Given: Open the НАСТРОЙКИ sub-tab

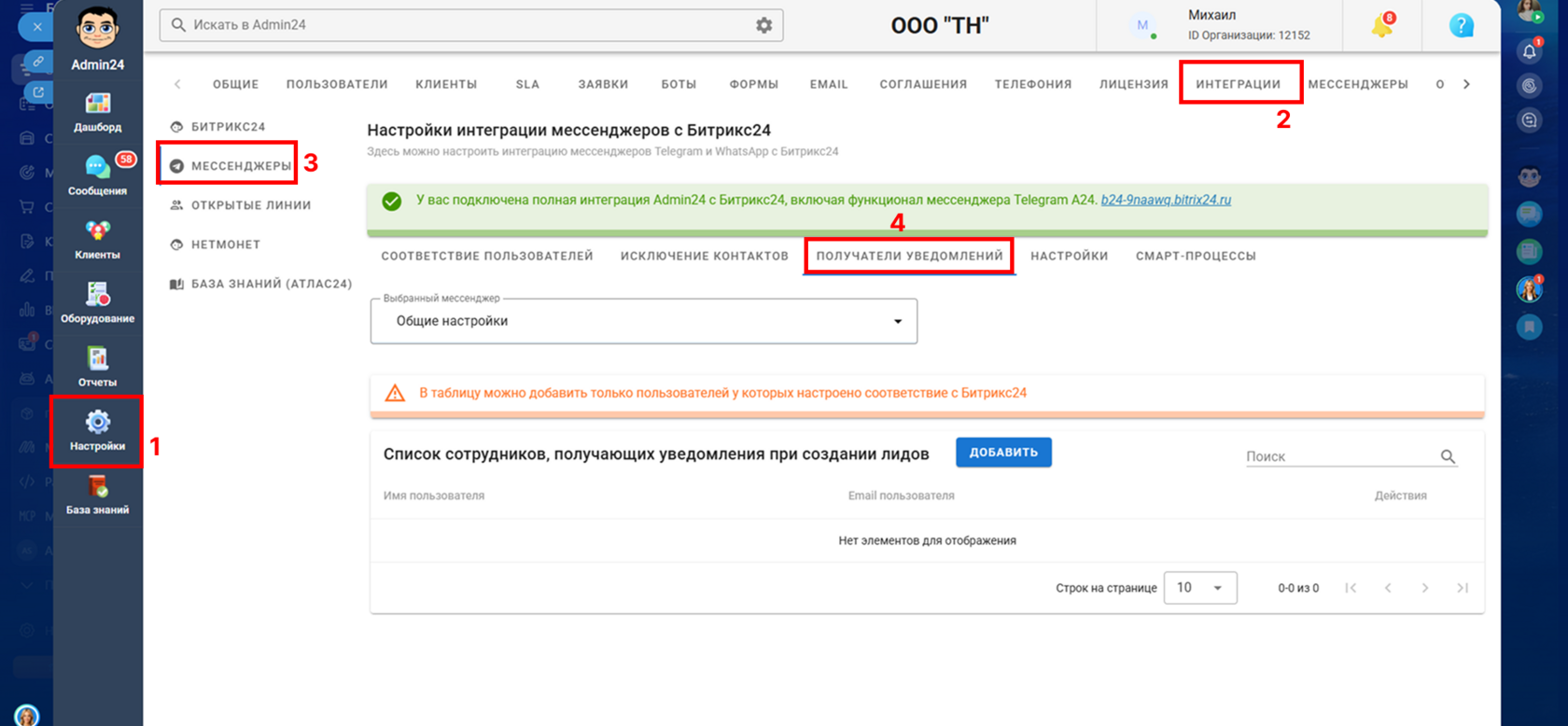Looking at the screenshot, I should [x=1070, y=256].
